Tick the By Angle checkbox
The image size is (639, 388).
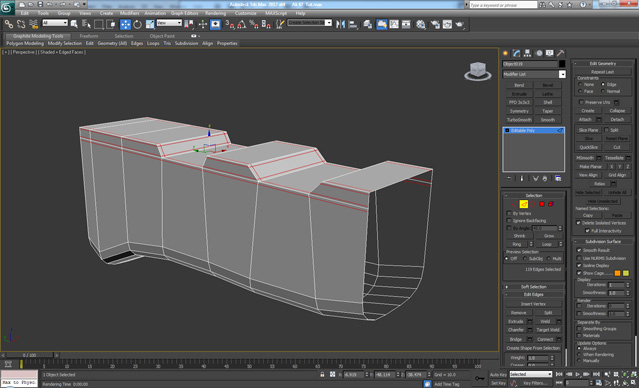point(509,228)
